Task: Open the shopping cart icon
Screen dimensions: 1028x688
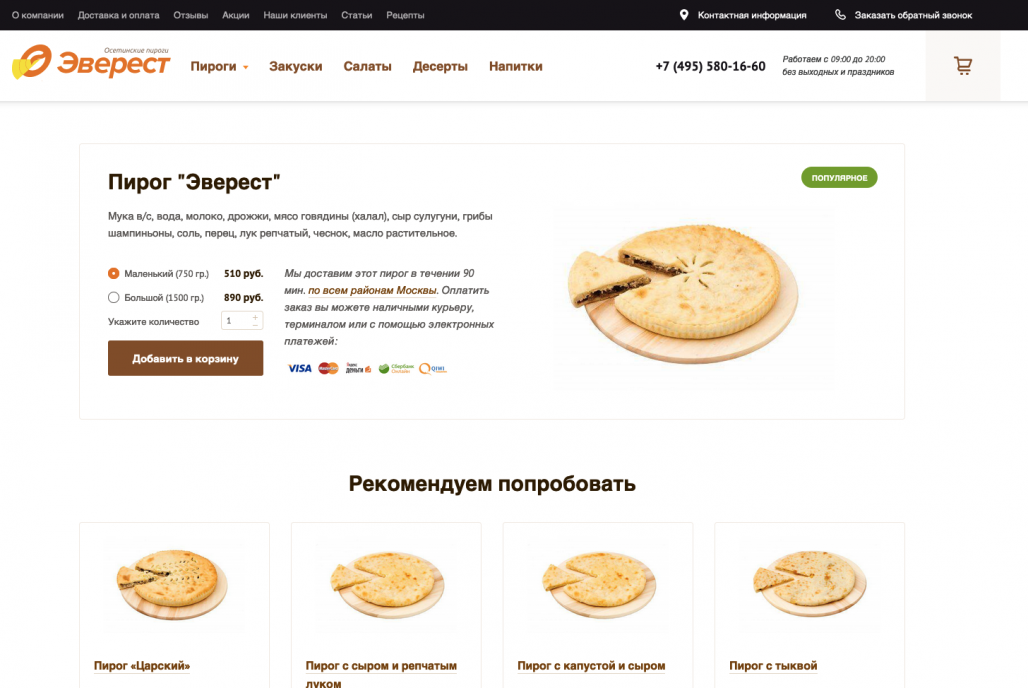Action: coord(962,66)
